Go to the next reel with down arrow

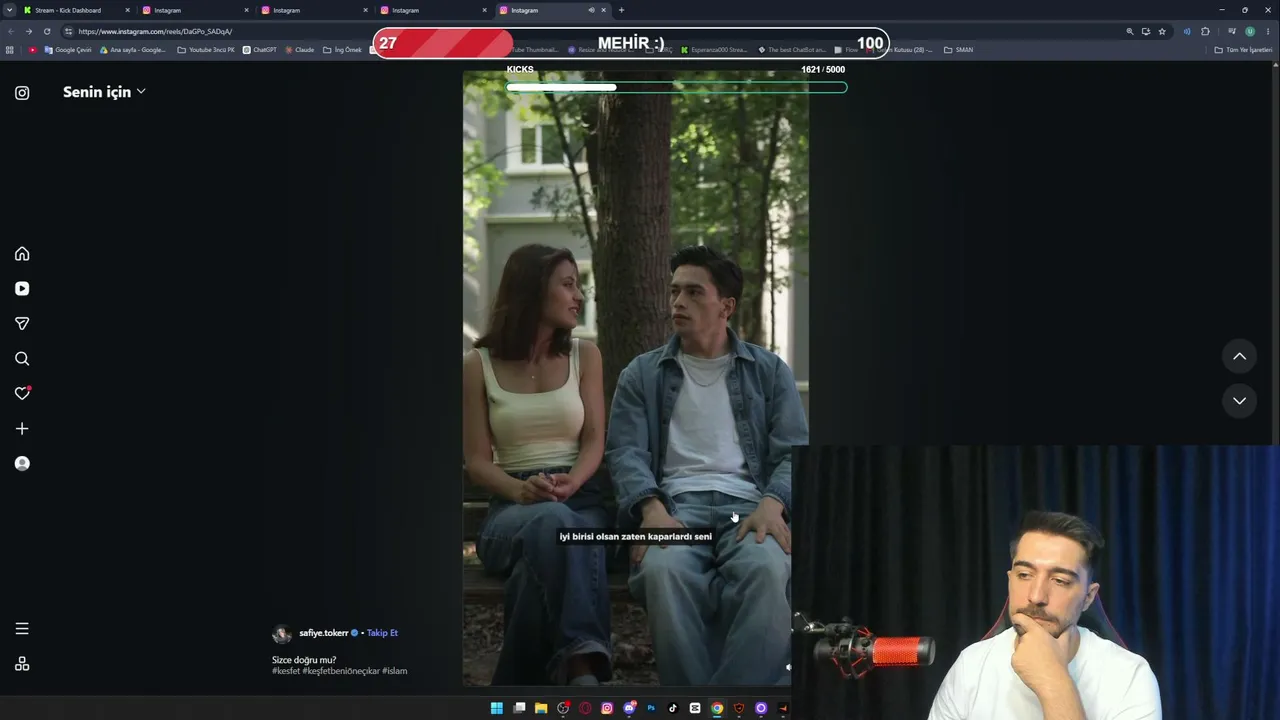tap(1239, 401)
